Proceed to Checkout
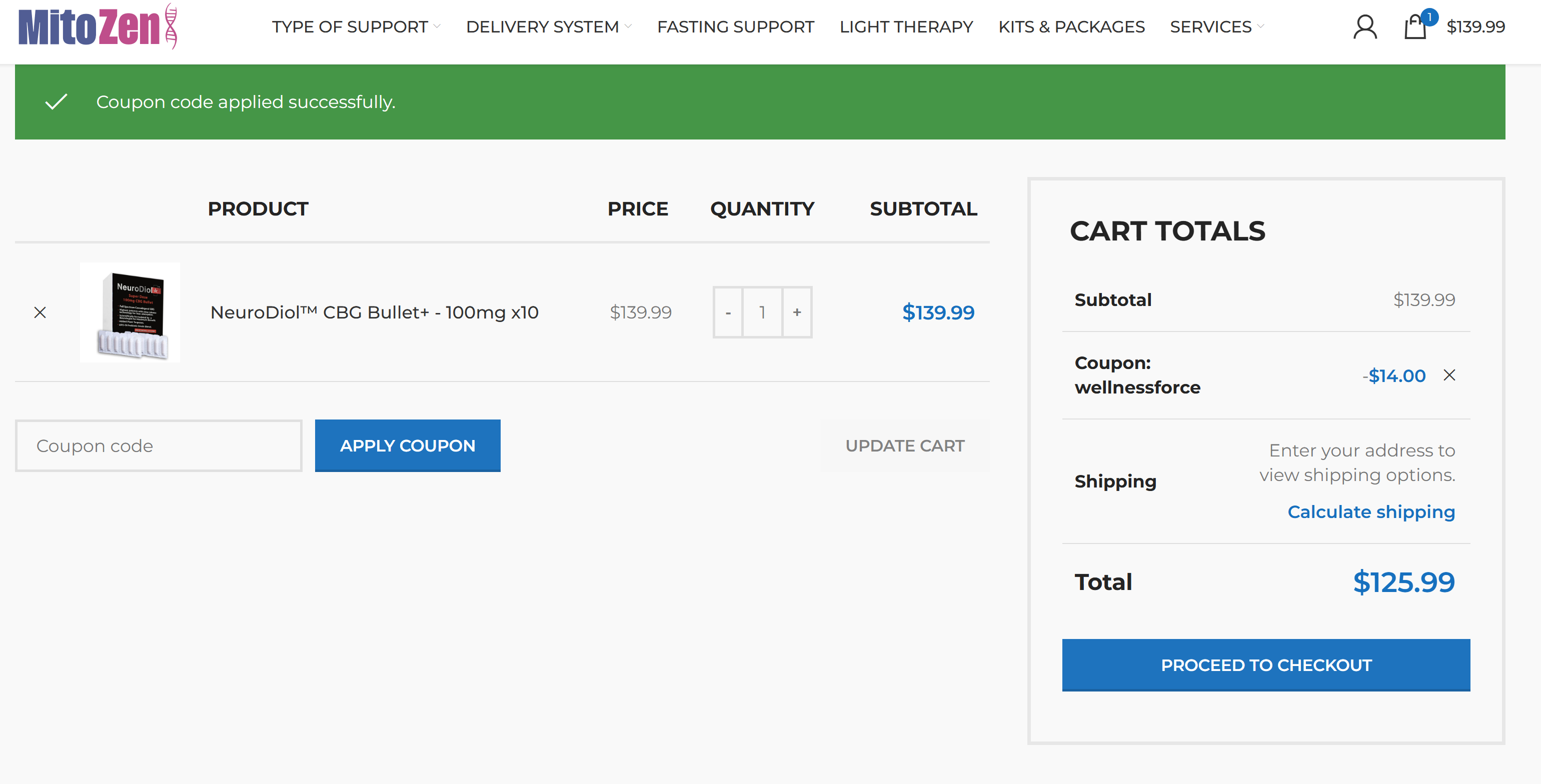 pos(1266,665)
